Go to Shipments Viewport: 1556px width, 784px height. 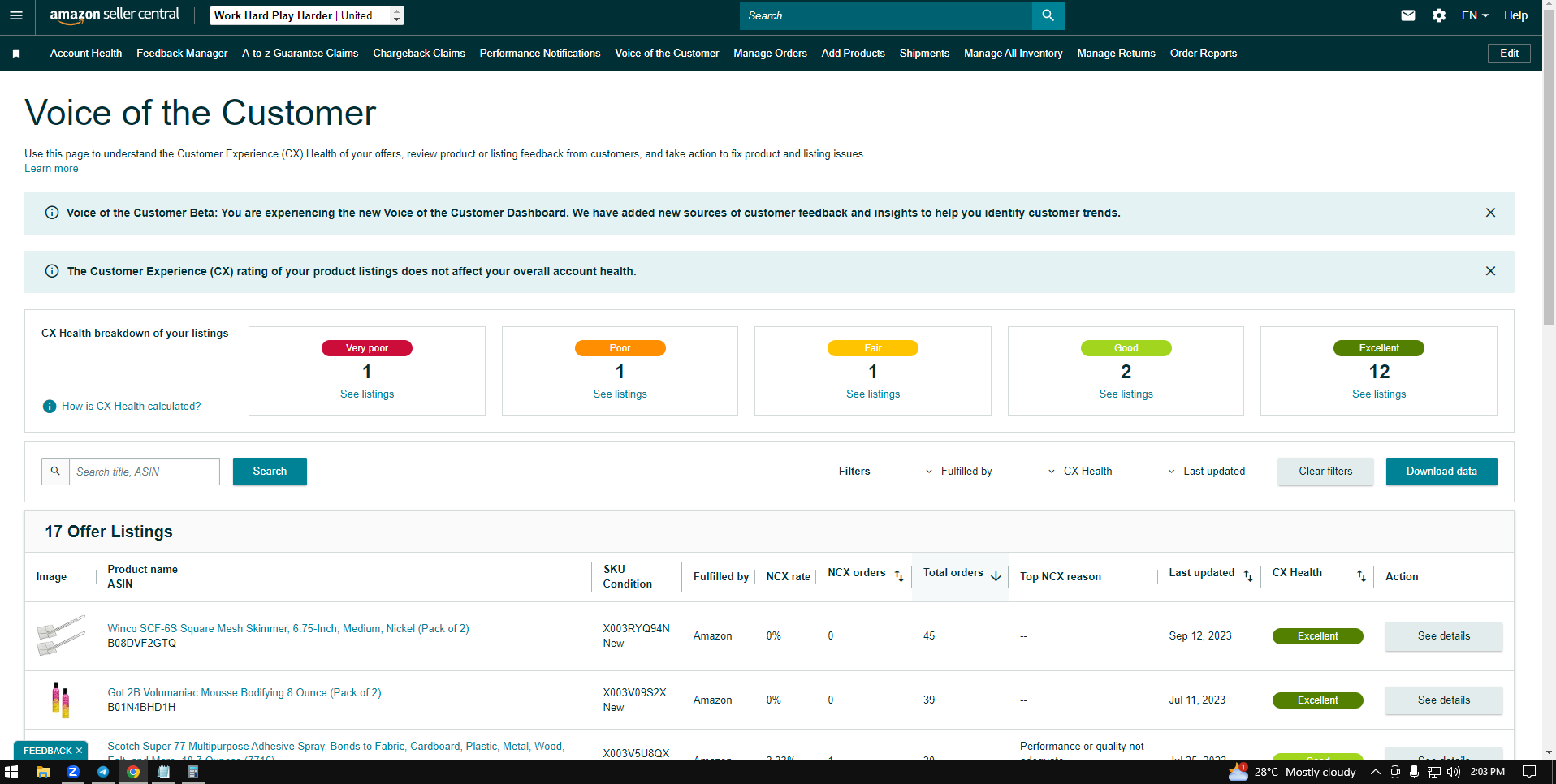pyautogui.click(x=924, y=54)
